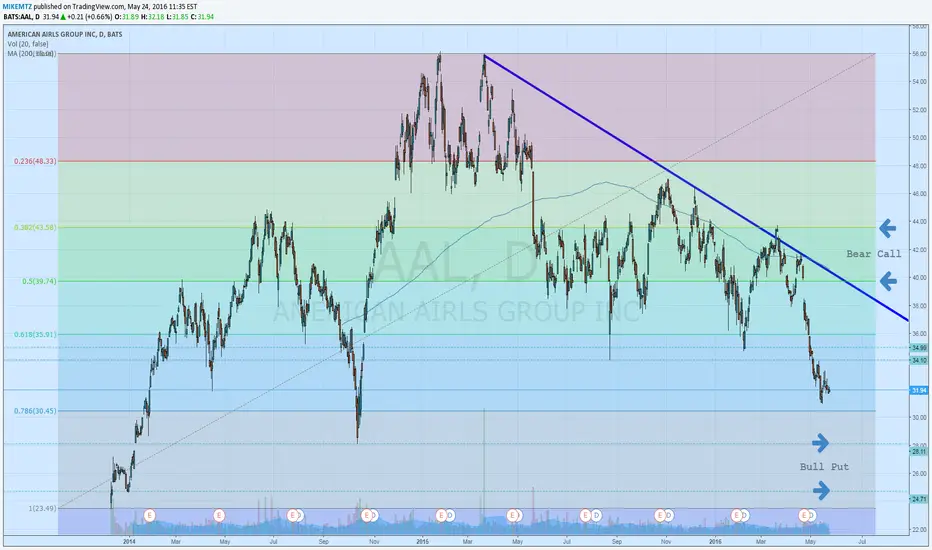Image resolution: width=932 pixels, height=550 pixels.
Task: Open the earnings E marker after July 2015
Action: (x=586, y=516)
